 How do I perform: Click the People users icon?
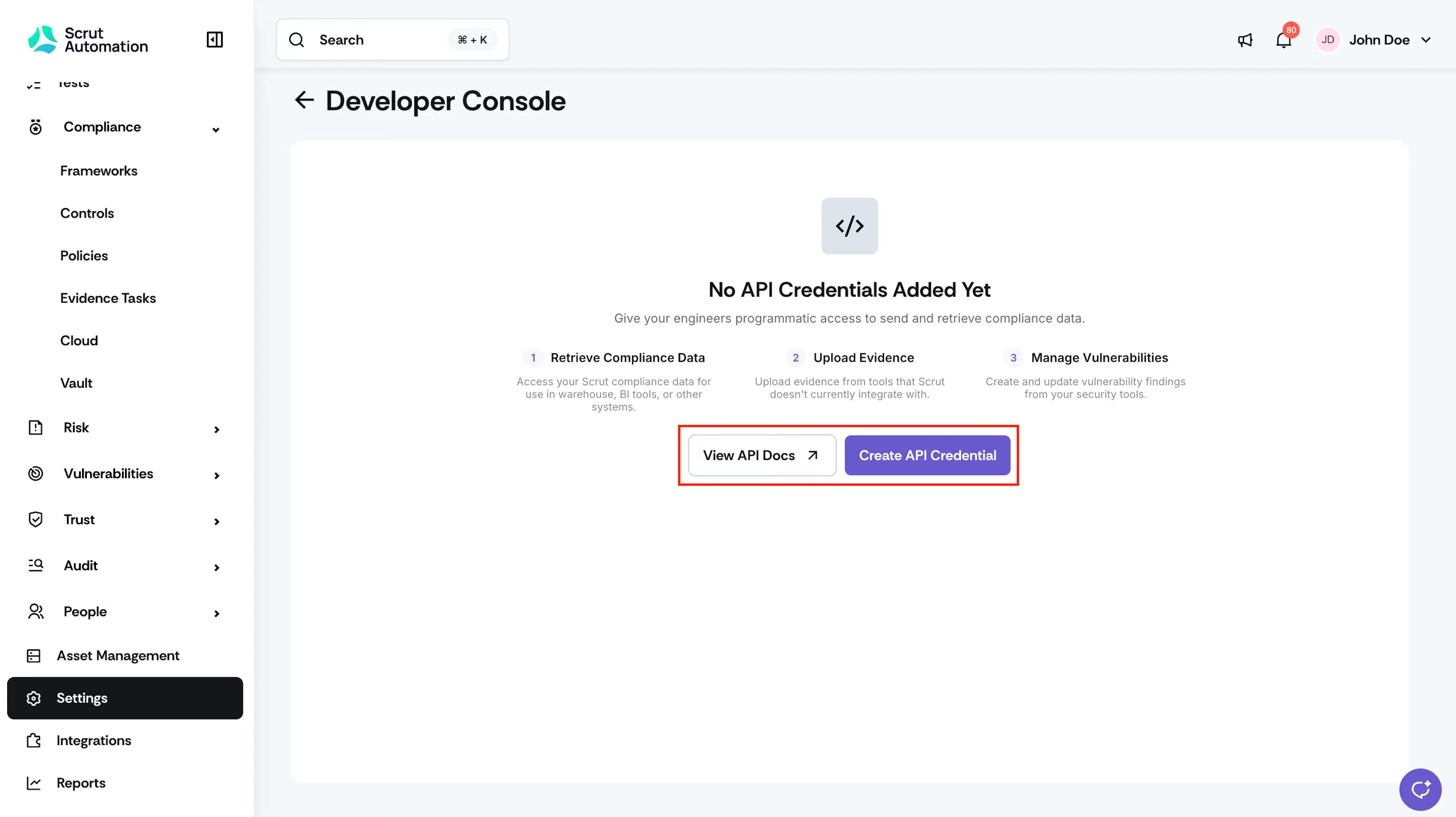36,612
